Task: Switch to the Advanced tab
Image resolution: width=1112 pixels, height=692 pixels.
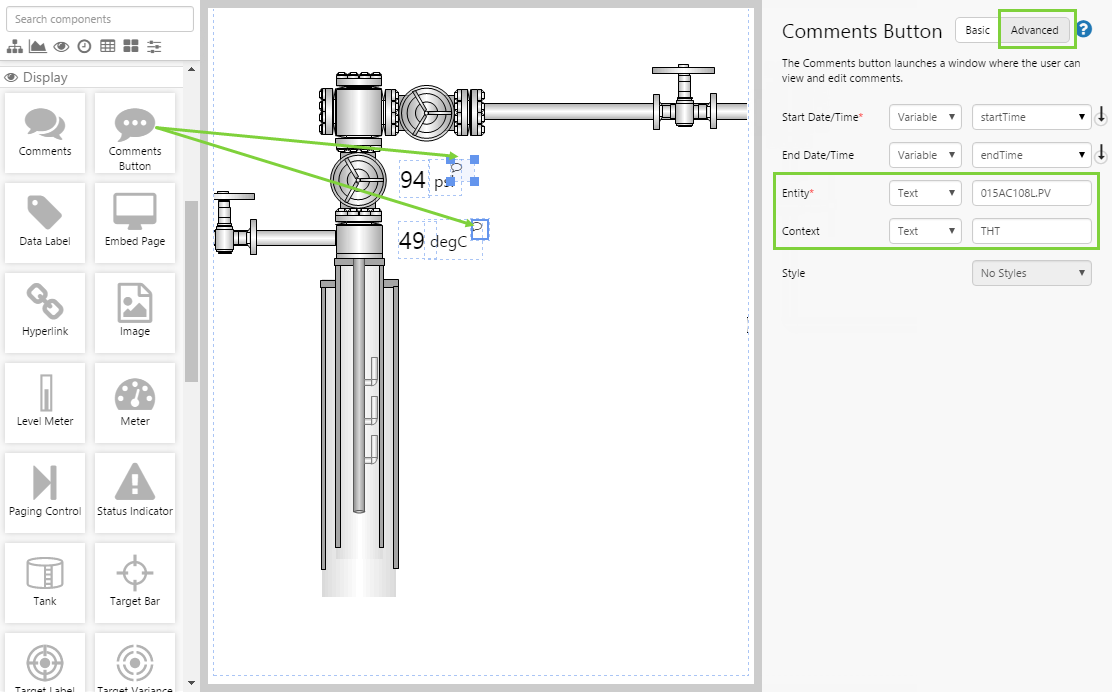Action: click(1035, 30)
